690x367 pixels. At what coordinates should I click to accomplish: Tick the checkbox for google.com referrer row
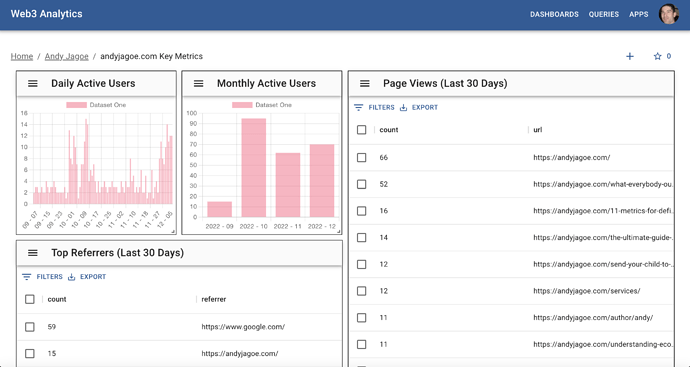[29, 327]
